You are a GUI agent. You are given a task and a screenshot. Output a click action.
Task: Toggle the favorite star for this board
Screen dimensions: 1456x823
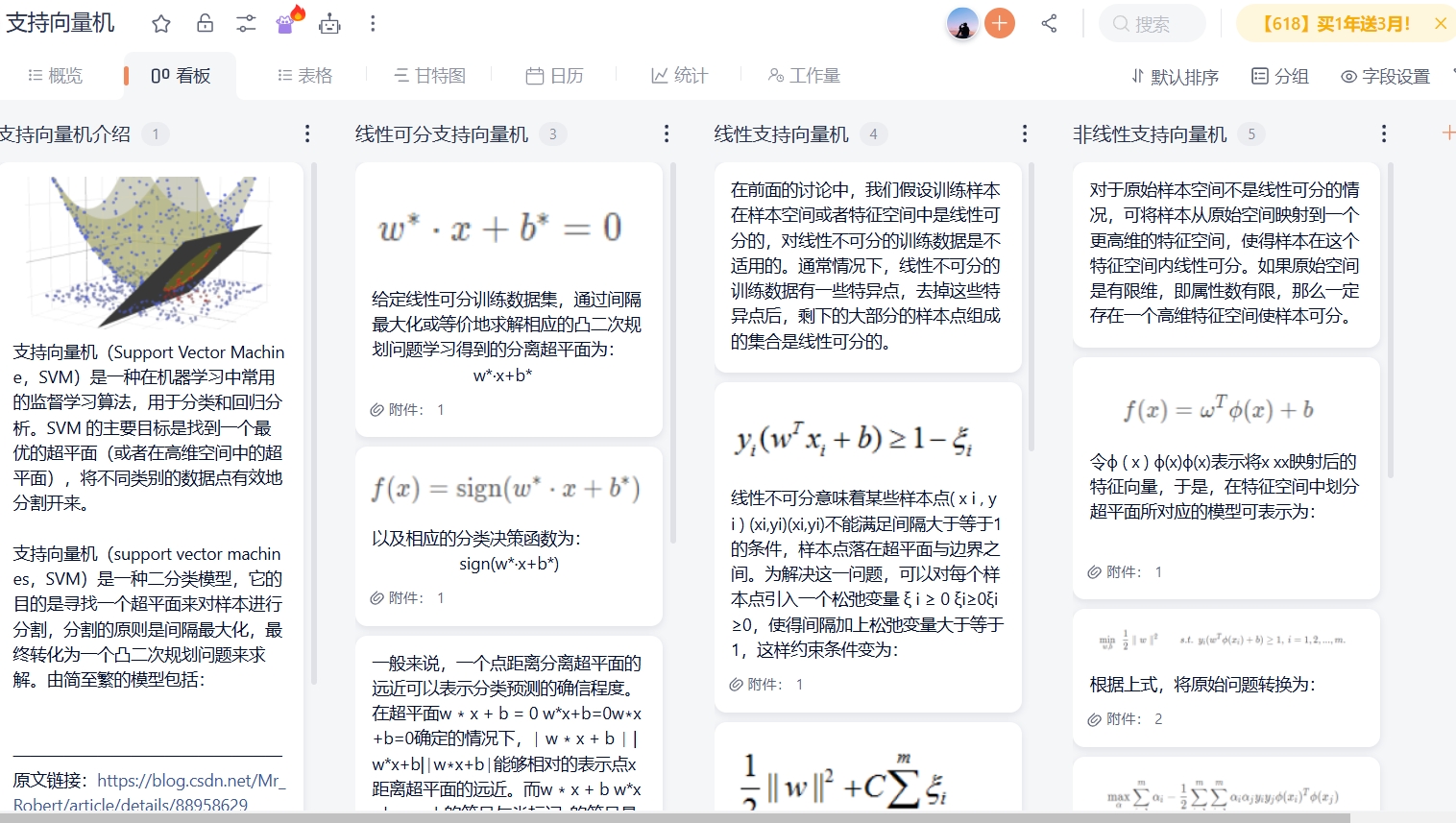click(x=160, y=23)
